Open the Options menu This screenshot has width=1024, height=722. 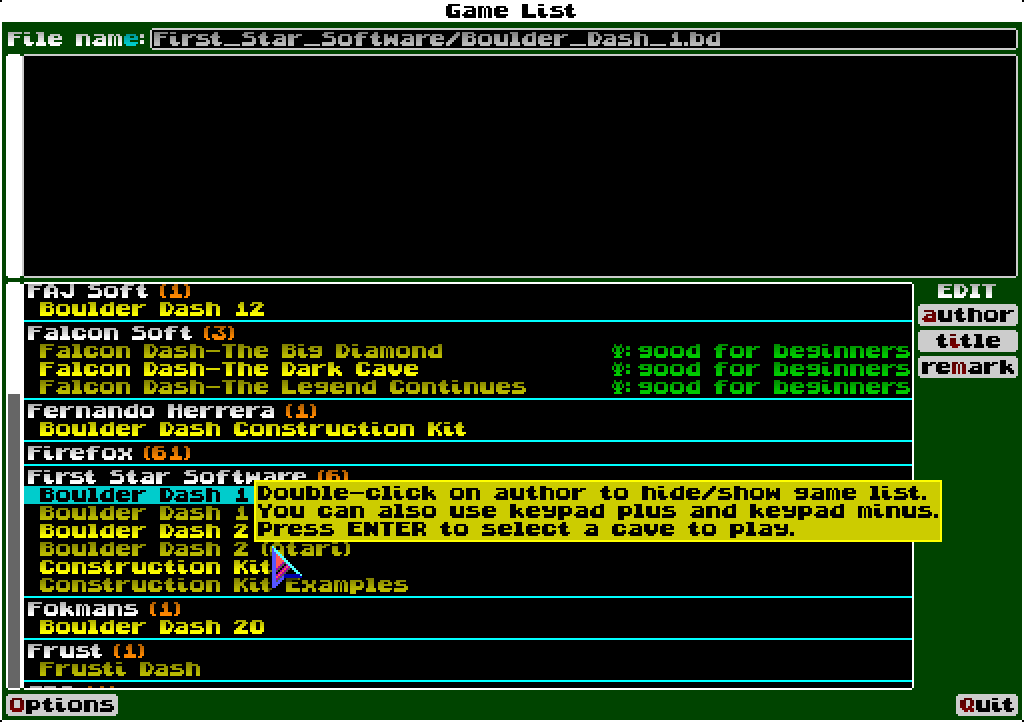coord(60,704)
